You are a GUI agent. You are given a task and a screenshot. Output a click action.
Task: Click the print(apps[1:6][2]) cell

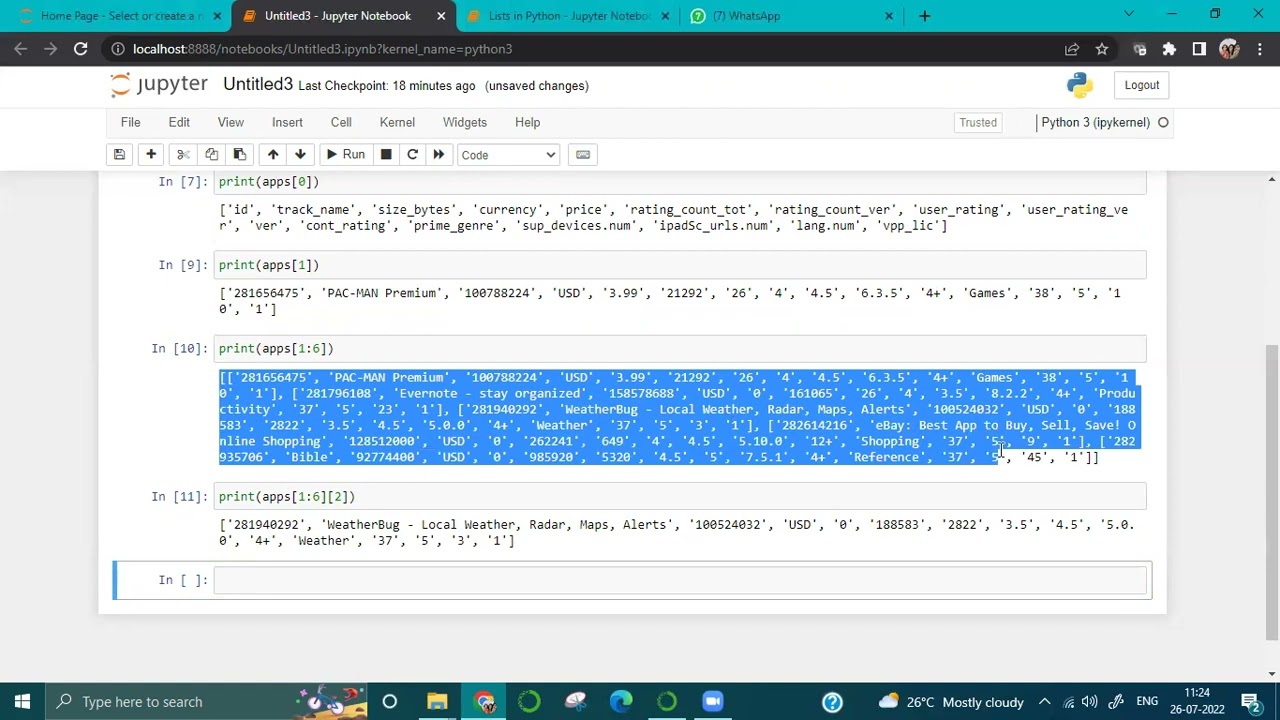(680, 496)
